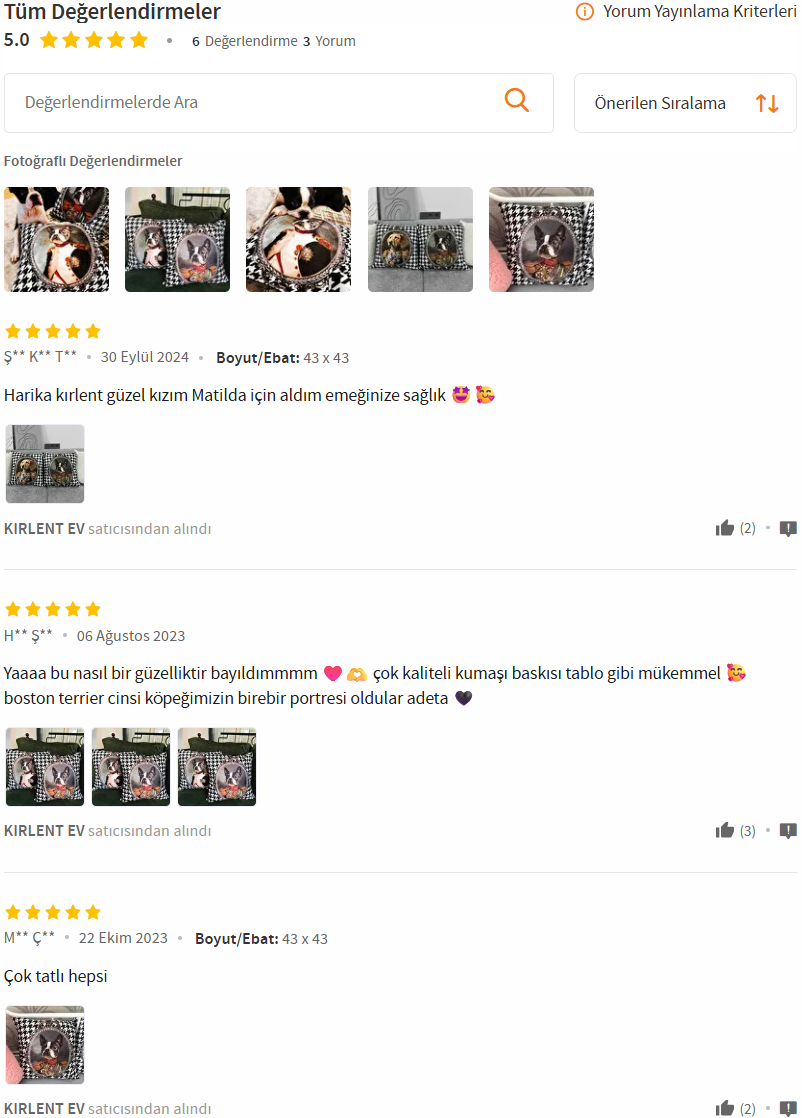Like the 06 Ağustos 2023 review
Screen dimensions: 802x1118
coord(725,831)
